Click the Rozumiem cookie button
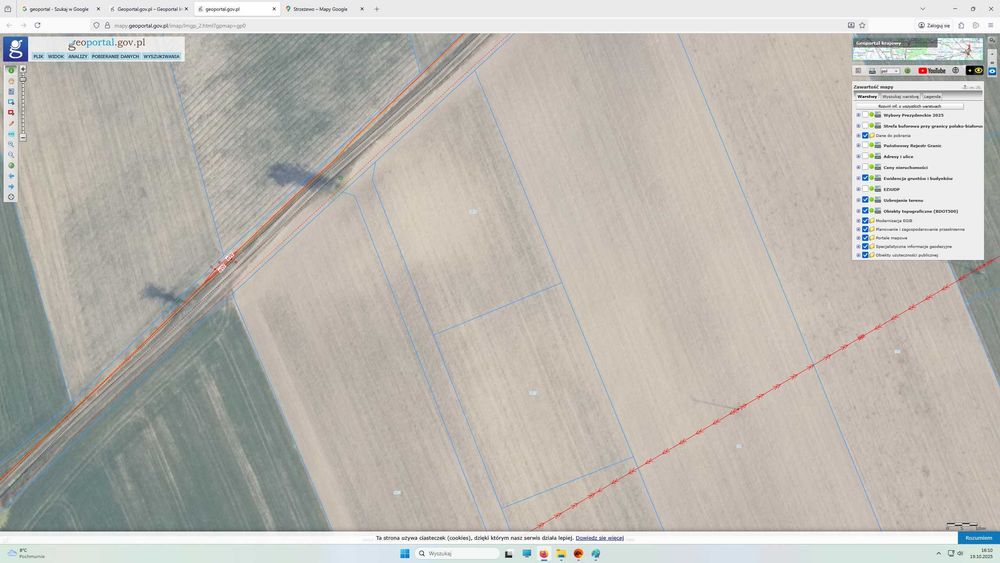This screenshot has width=1000, height=563. pos(978,538)
